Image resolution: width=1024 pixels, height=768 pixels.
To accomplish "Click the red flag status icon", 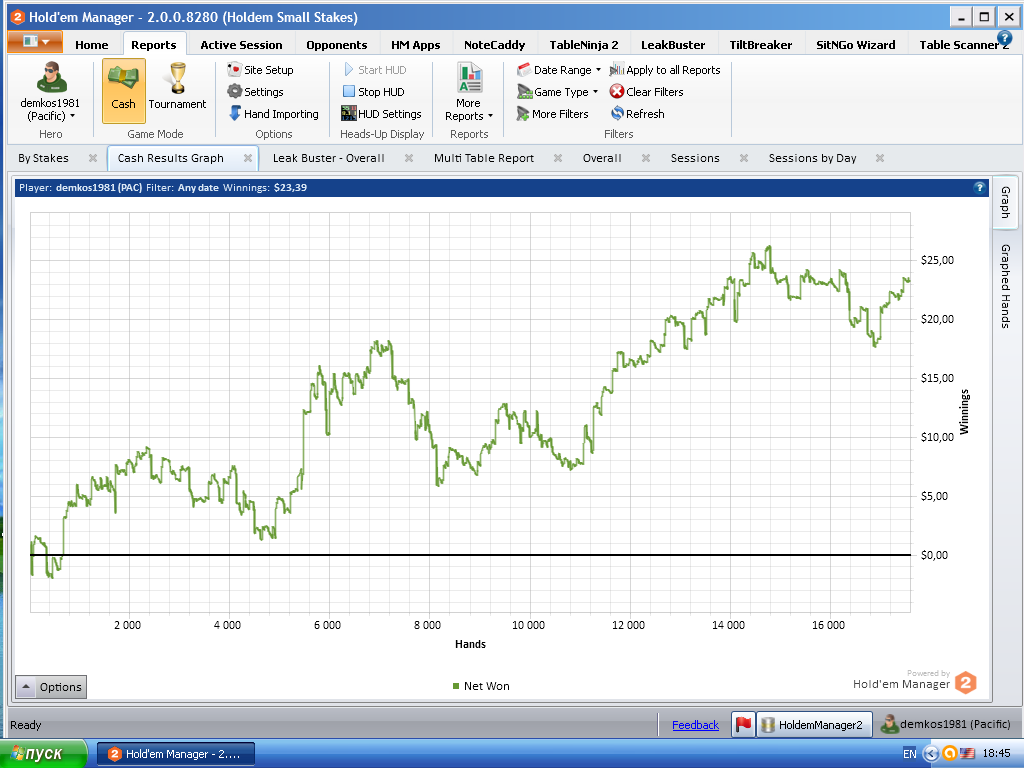I will click(743, 724).
